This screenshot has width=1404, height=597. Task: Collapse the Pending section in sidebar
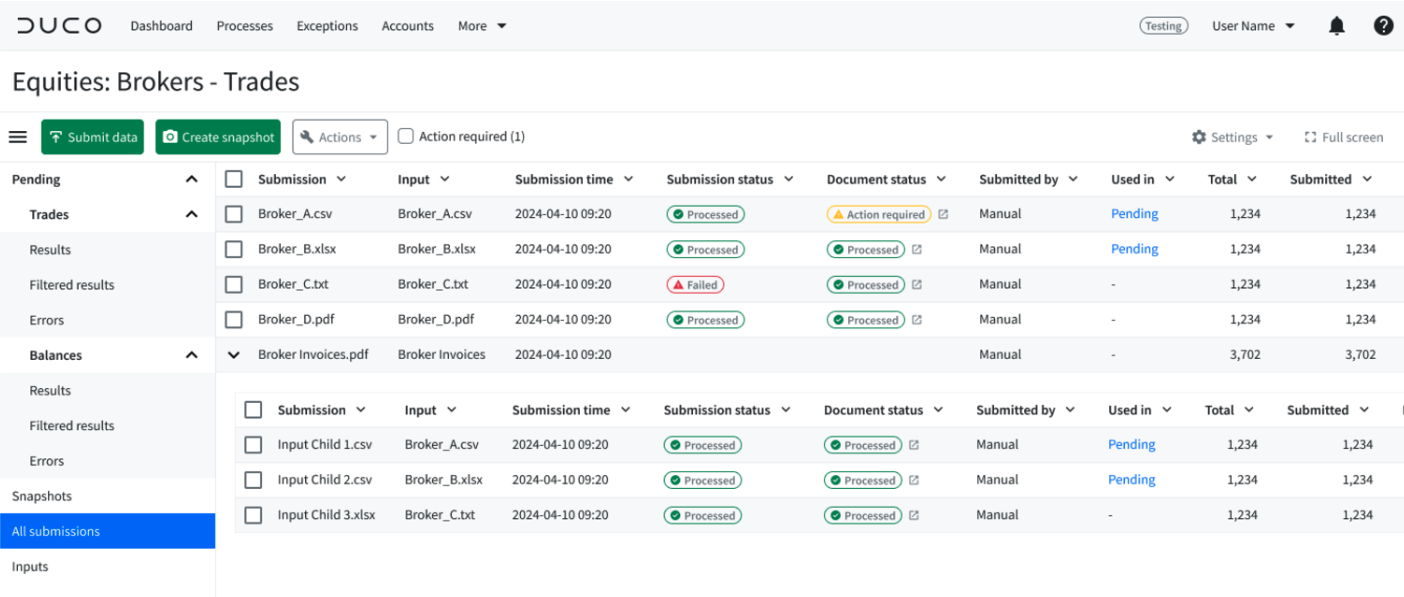coord(192,179)
